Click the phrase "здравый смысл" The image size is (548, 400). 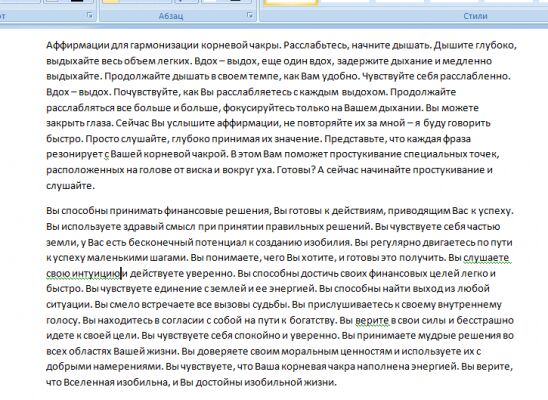(159, 227)
